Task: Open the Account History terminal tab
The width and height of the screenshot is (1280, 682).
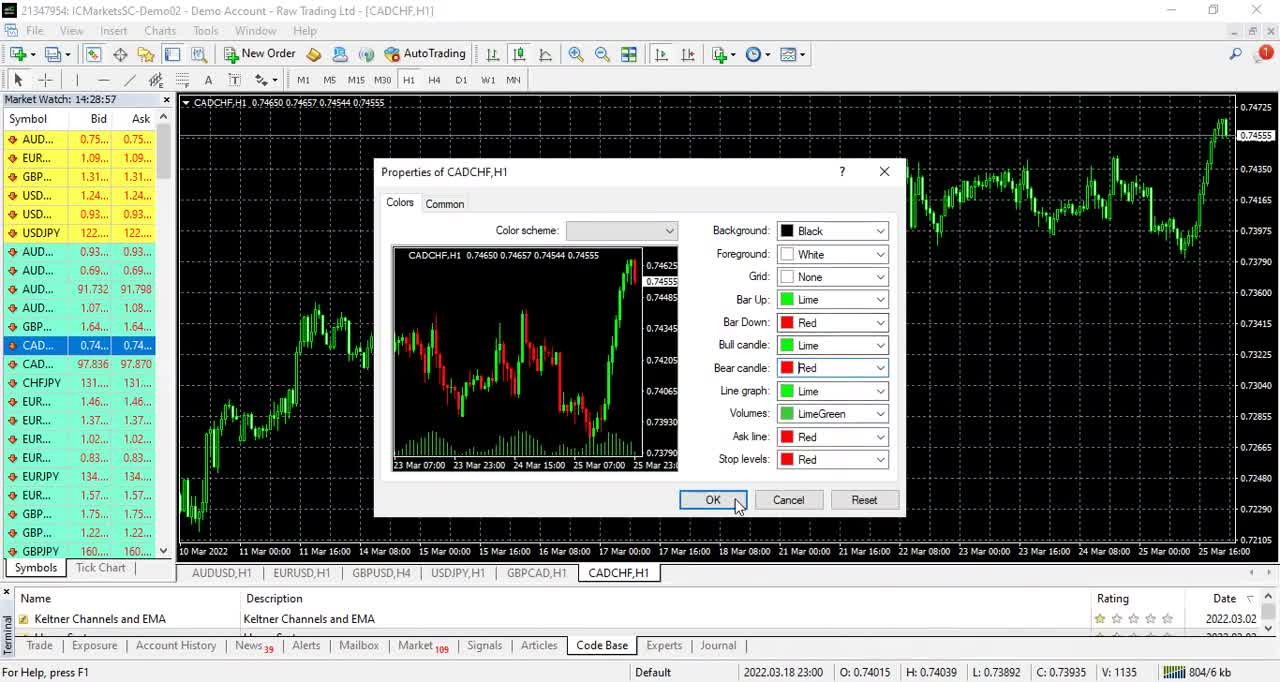Action: click(x=176, y=646)
